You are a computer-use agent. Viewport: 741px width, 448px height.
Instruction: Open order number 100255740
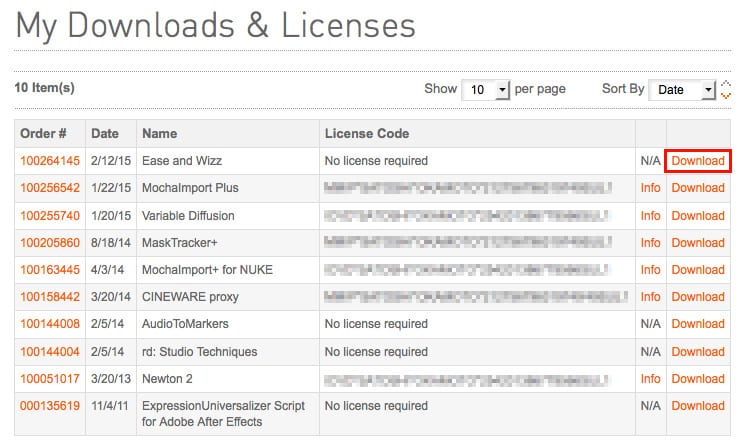tap(50, 215)
